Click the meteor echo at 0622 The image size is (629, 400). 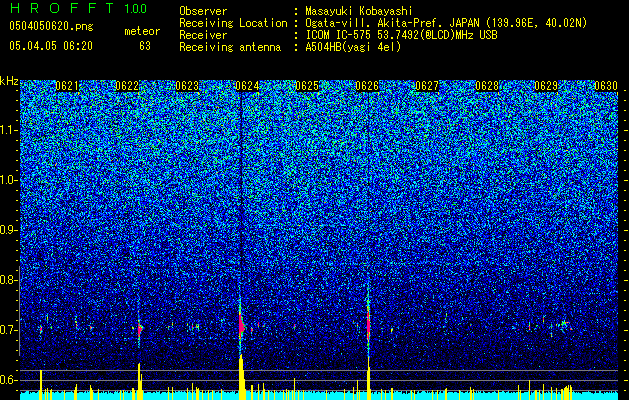click(140, 329)
